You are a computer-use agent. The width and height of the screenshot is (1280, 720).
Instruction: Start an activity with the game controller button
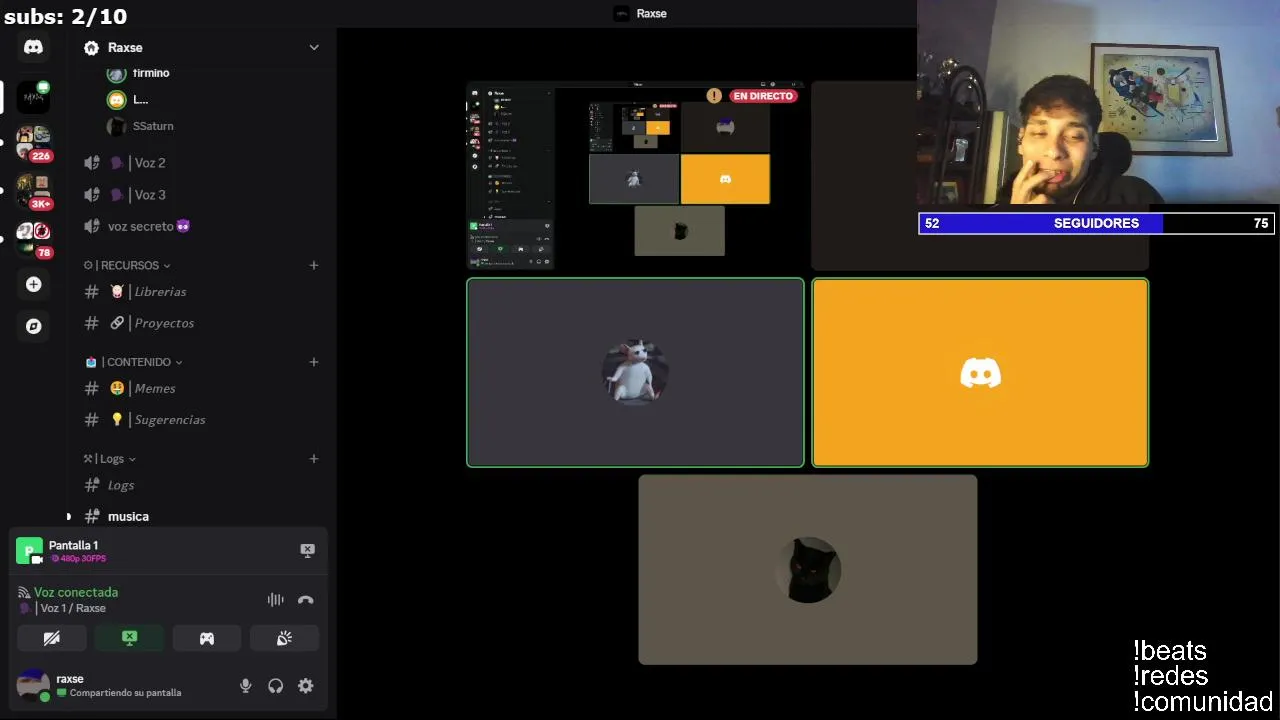tap(207, 638)
